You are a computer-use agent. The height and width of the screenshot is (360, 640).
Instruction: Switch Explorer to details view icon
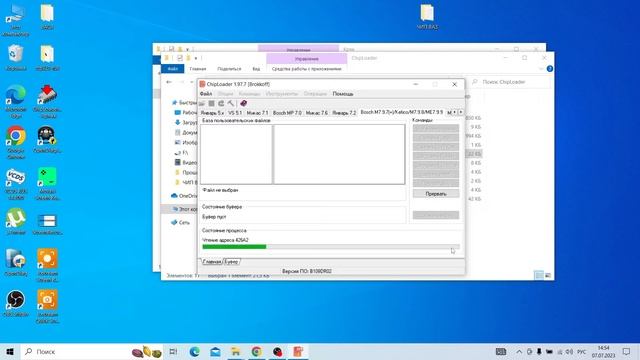click(x=539, y=276)
